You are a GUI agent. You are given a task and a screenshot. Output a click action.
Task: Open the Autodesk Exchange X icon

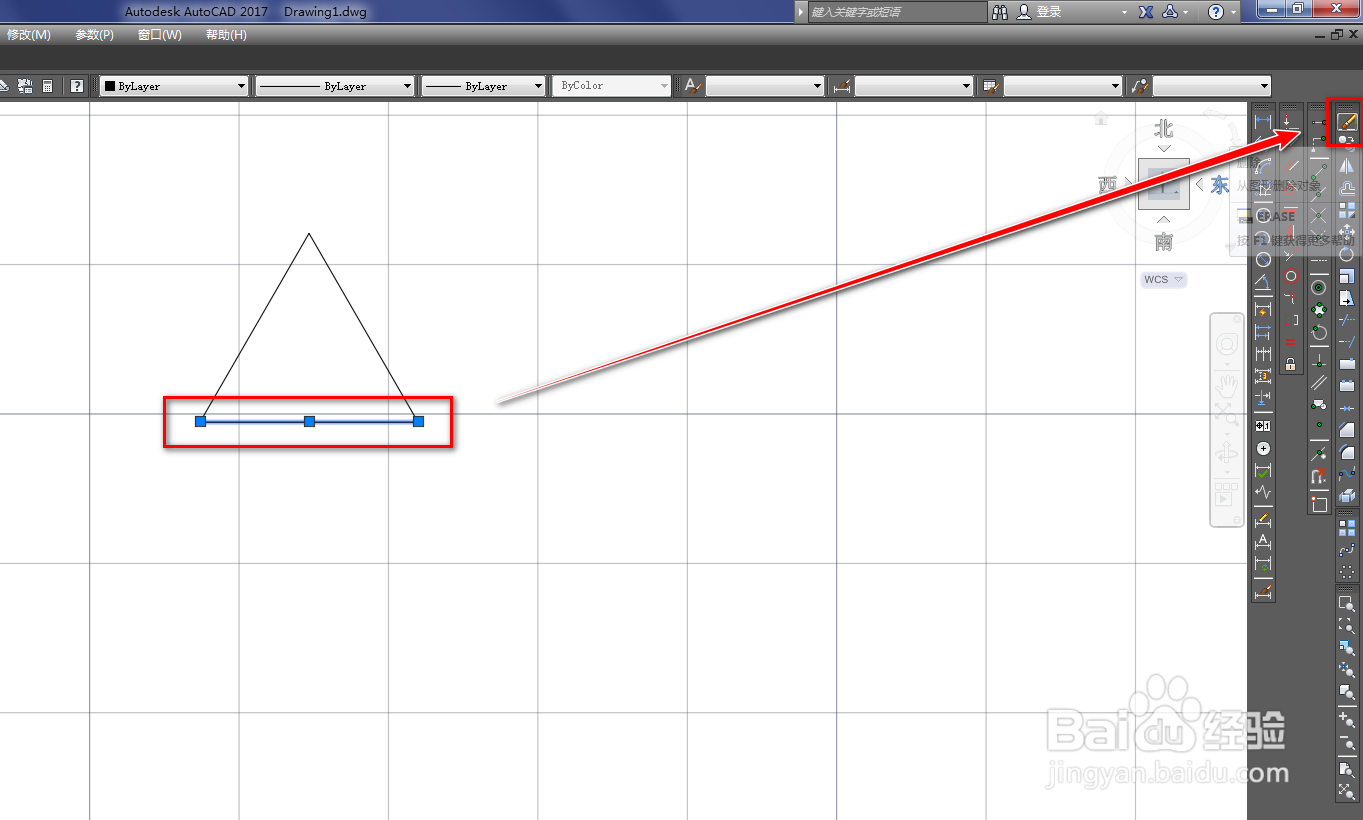click(x=1147, y=12)
